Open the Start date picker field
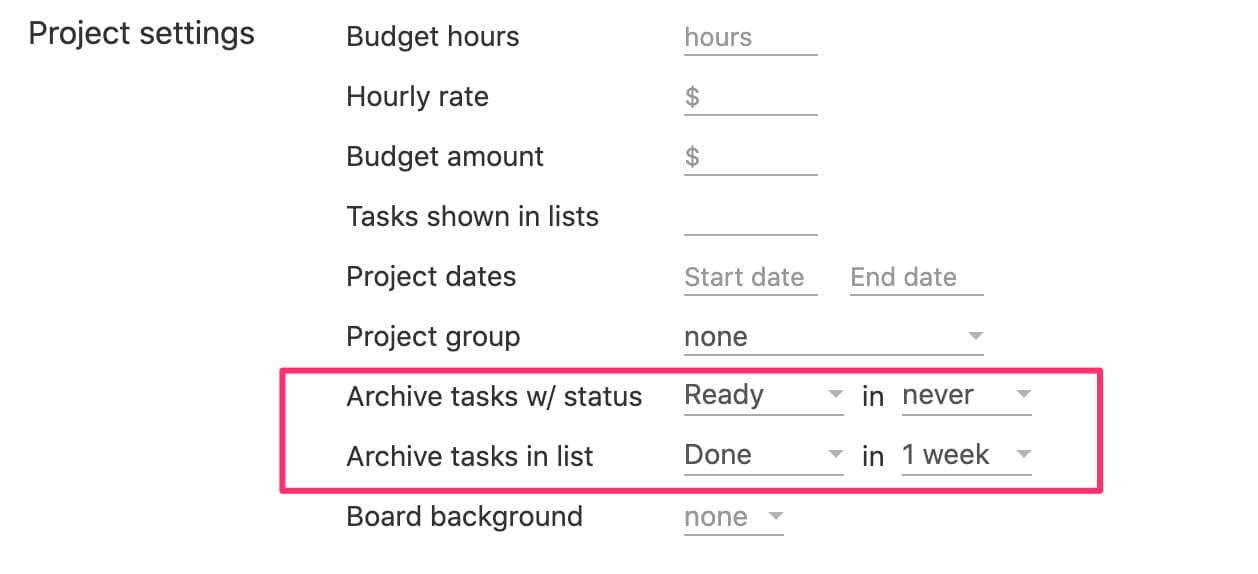 point(750,278)
